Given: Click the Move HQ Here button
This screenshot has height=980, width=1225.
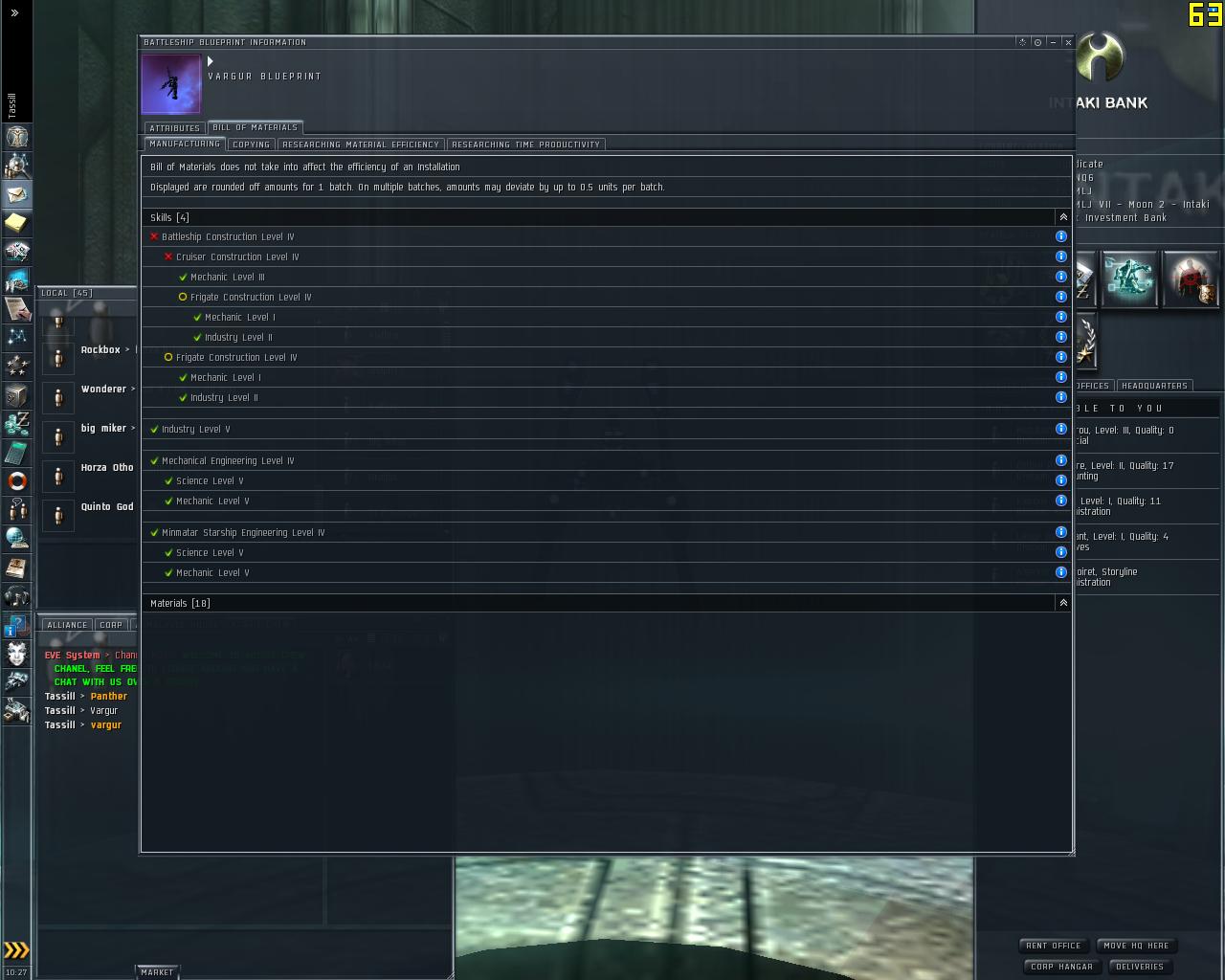Looking at the screenshot, I should tap(1136, 946).
